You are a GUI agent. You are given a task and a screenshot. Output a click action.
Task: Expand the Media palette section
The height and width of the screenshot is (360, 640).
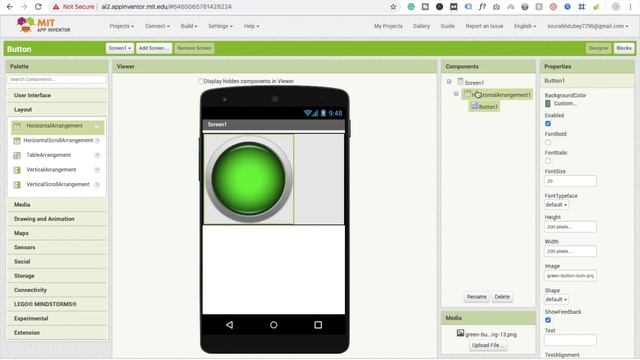click(57, 204)
